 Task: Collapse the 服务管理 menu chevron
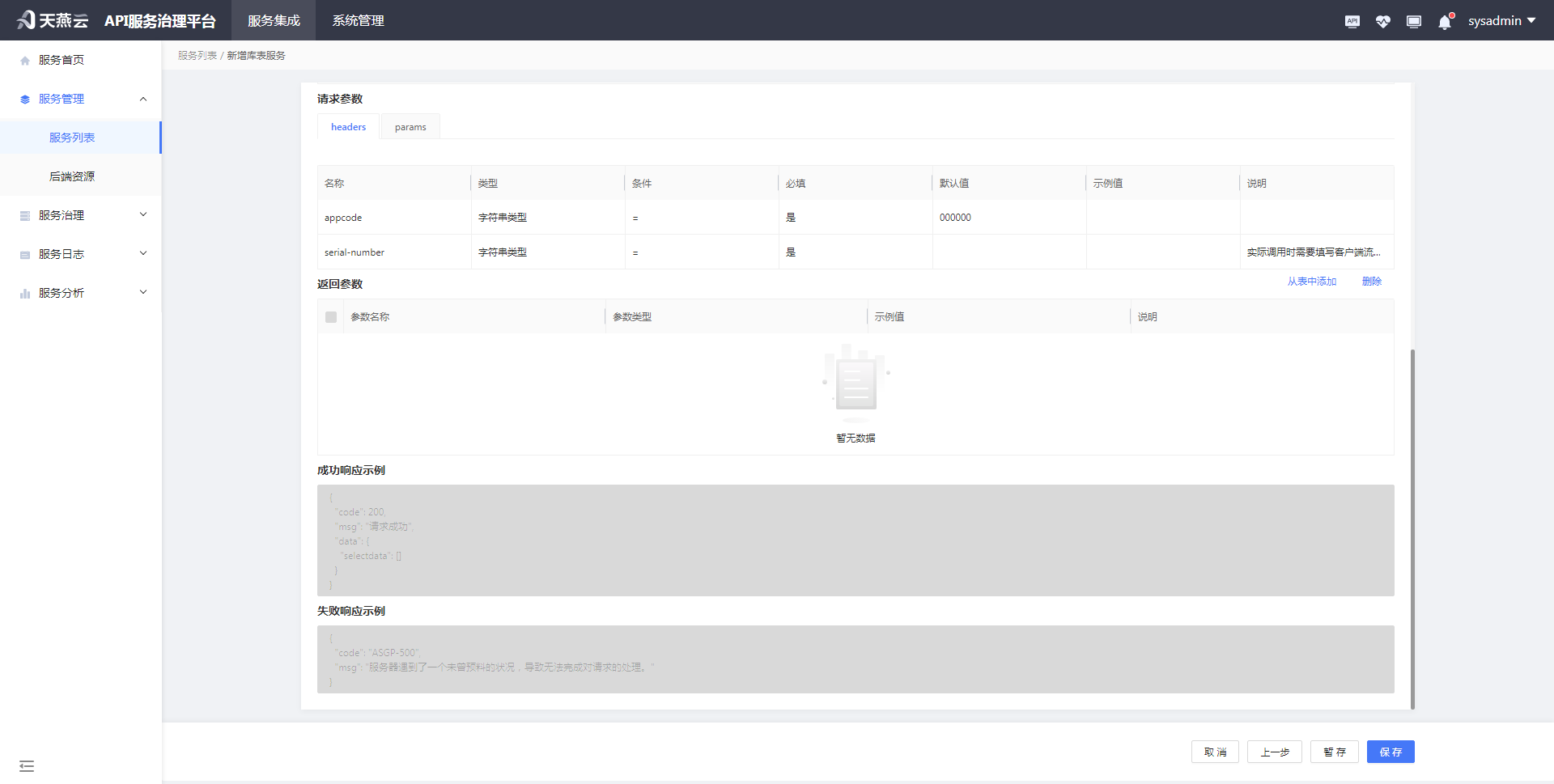click(x=143, y=98)
